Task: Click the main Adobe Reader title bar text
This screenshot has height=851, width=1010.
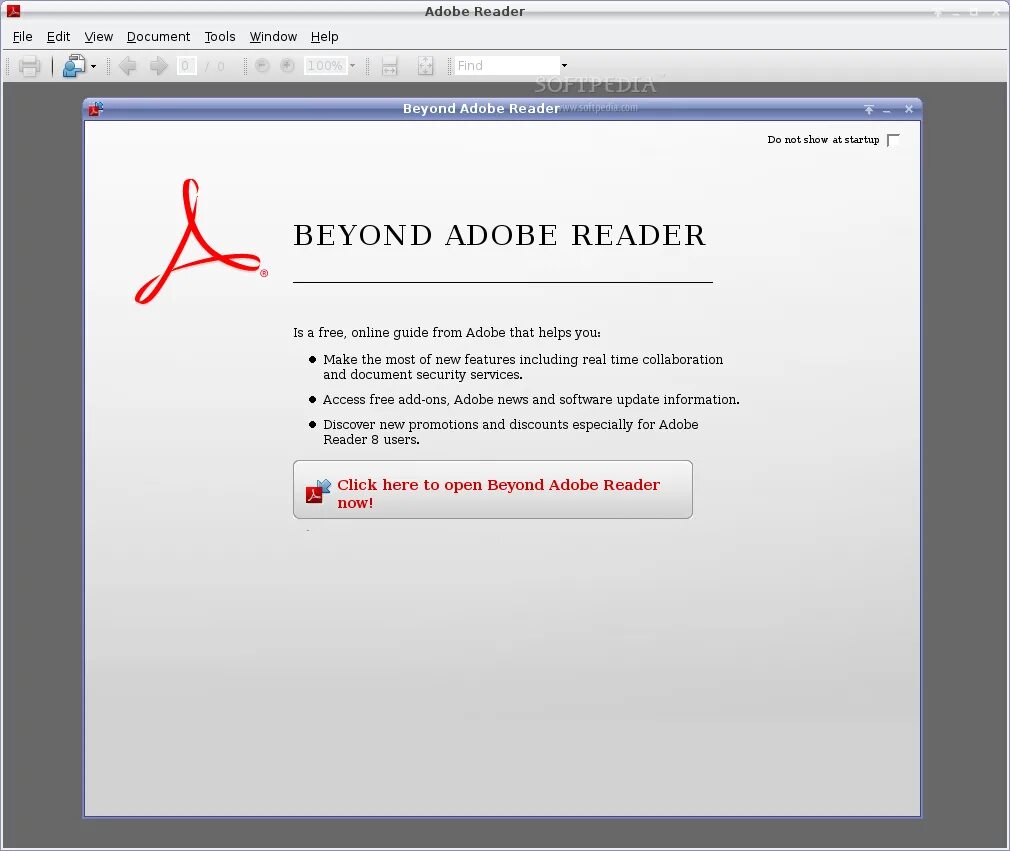Action: tap(475, 12)
